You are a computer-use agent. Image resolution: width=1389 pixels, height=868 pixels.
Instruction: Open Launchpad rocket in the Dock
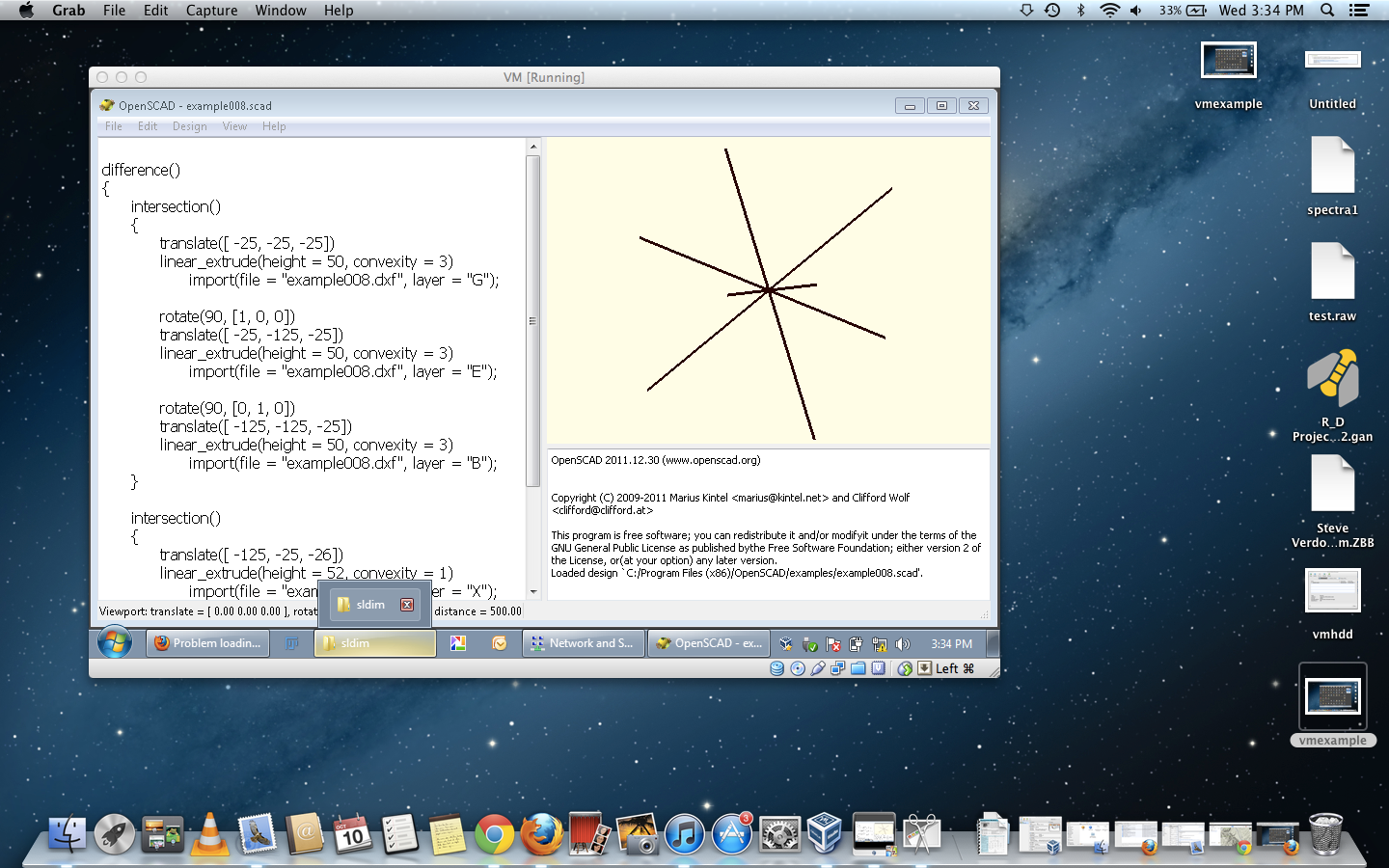click(115, 834)
